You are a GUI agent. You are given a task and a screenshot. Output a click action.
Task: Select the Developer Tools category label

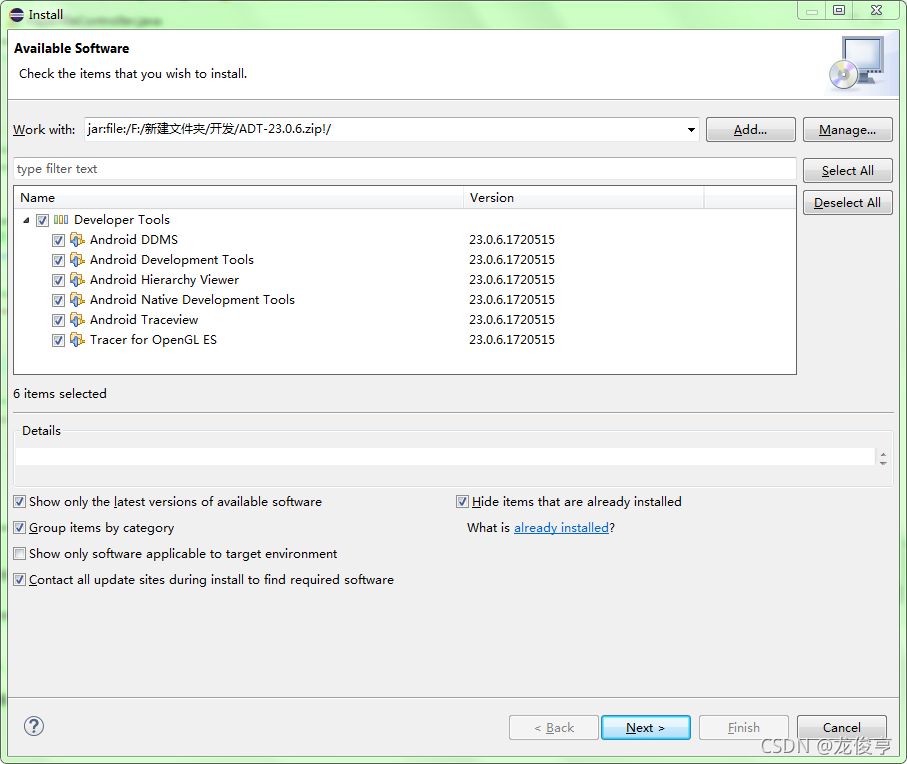click(122, 220)
